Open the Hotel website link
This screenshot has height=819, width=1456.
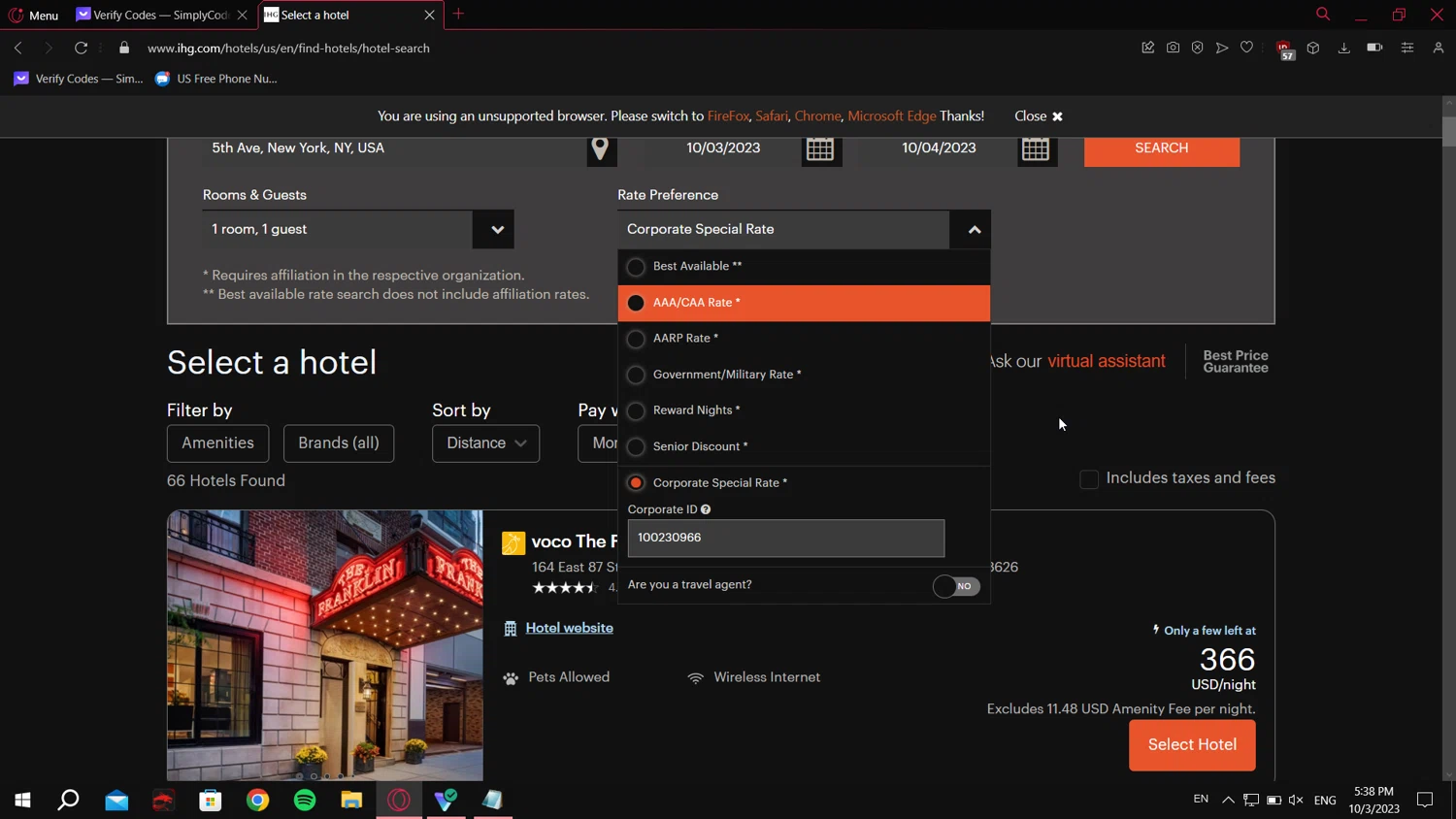(x=569, y=628)
